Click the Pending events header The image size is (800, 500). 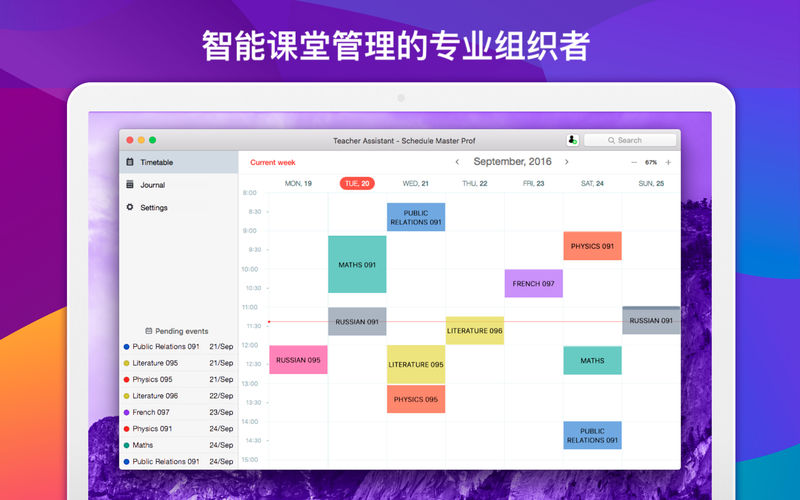point(177,331)
